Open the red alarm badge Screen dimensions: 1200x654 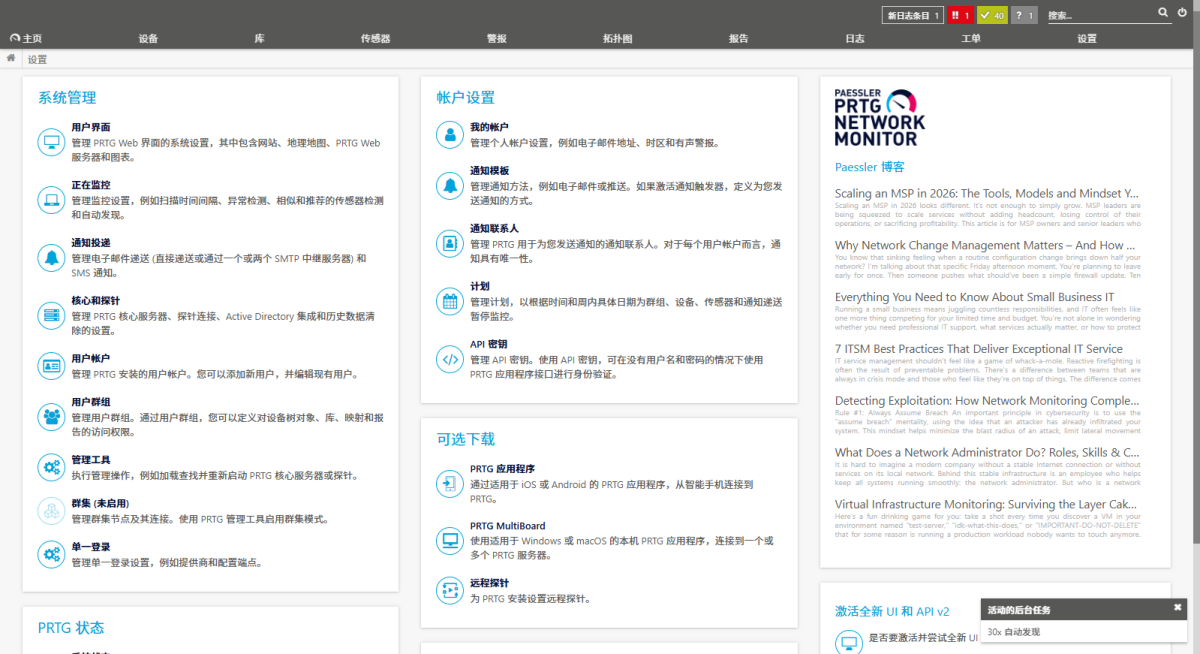point(959,14)
